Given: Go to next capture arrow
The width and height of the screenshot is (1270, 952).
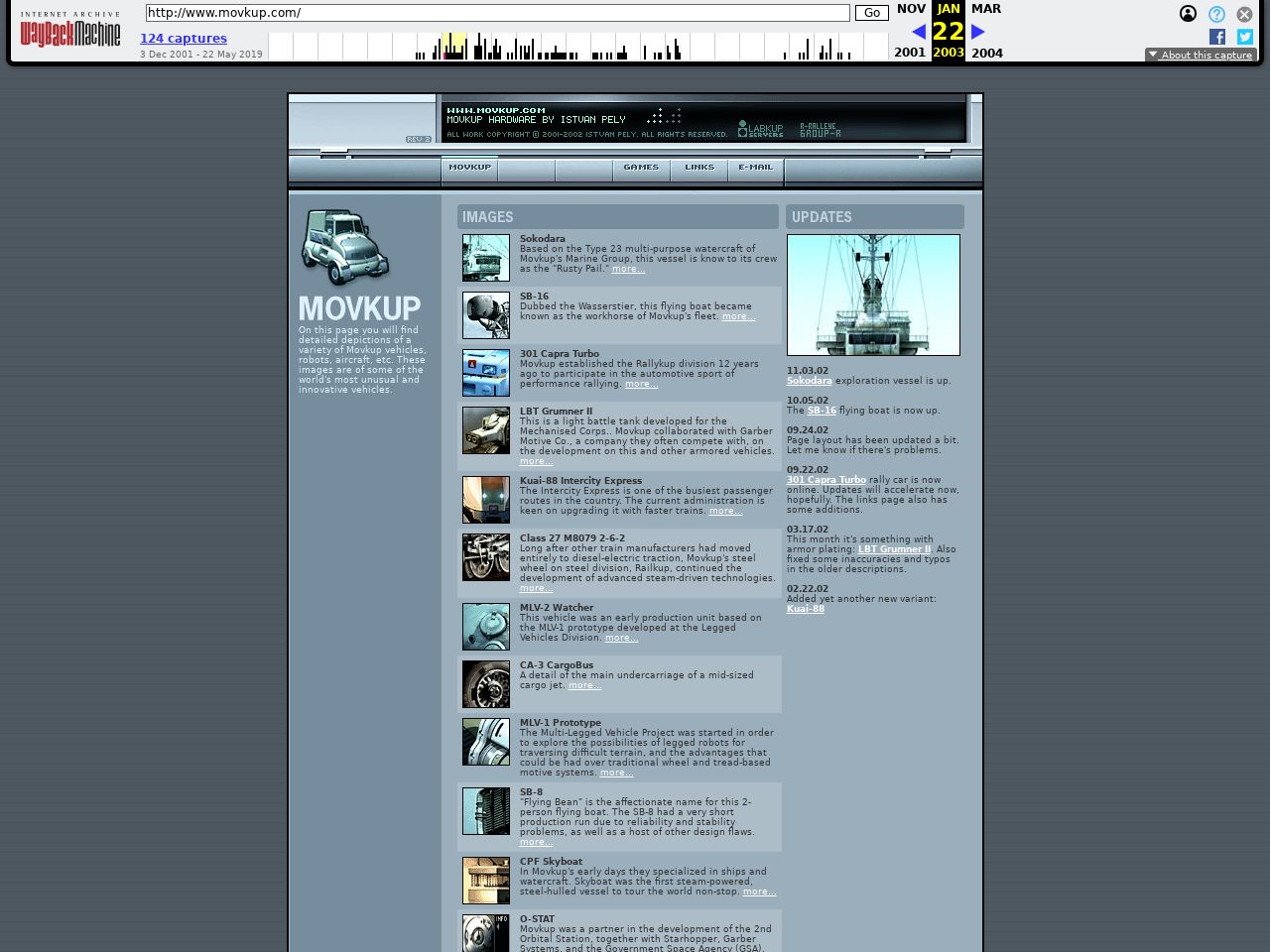Looking at the screenshot, I should tap(977, 32).
